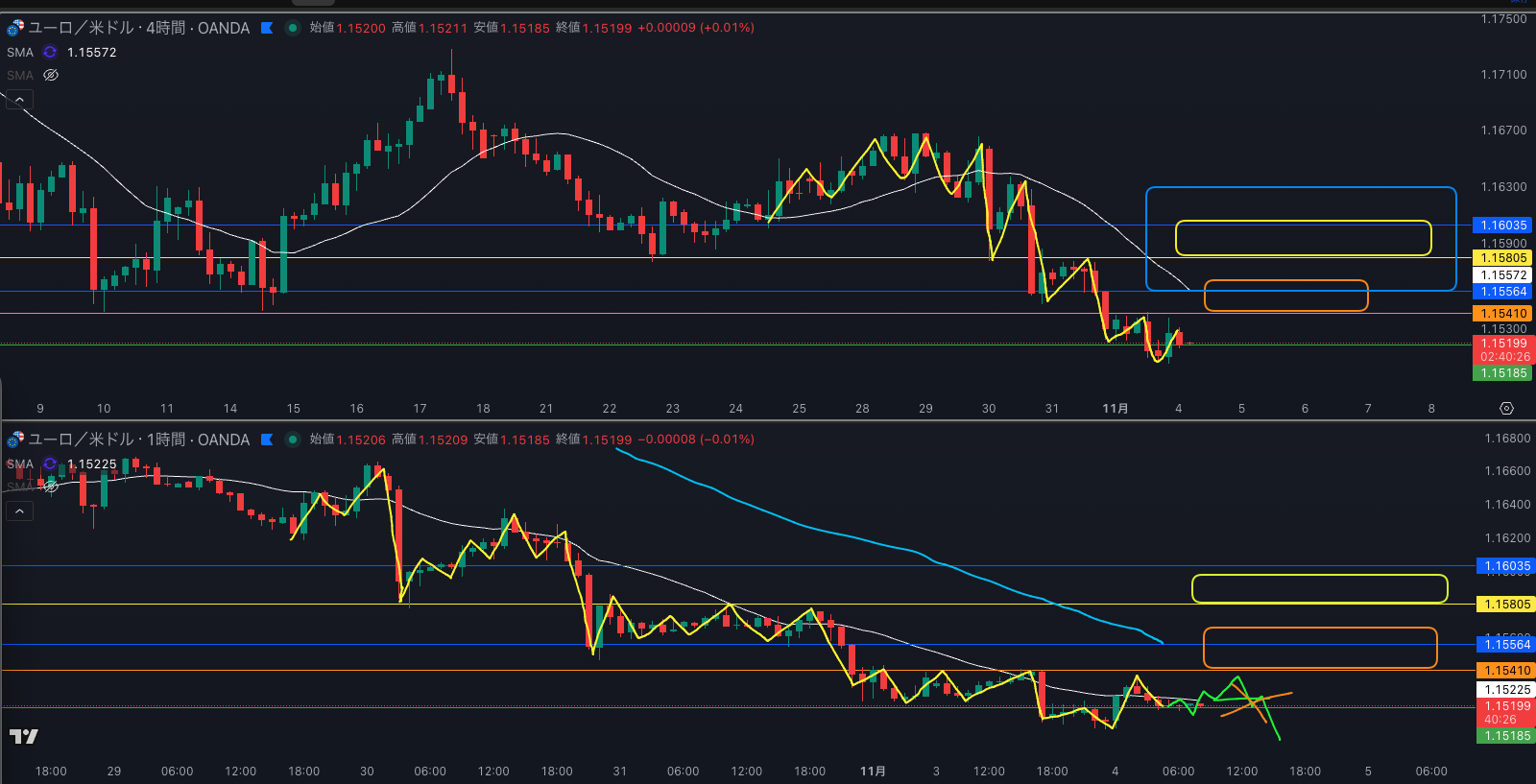The width and height of the screenshot is (1536, 784).
Task: Click the green market status dot on 1-hour chart
Action: (x=293, y=440)
